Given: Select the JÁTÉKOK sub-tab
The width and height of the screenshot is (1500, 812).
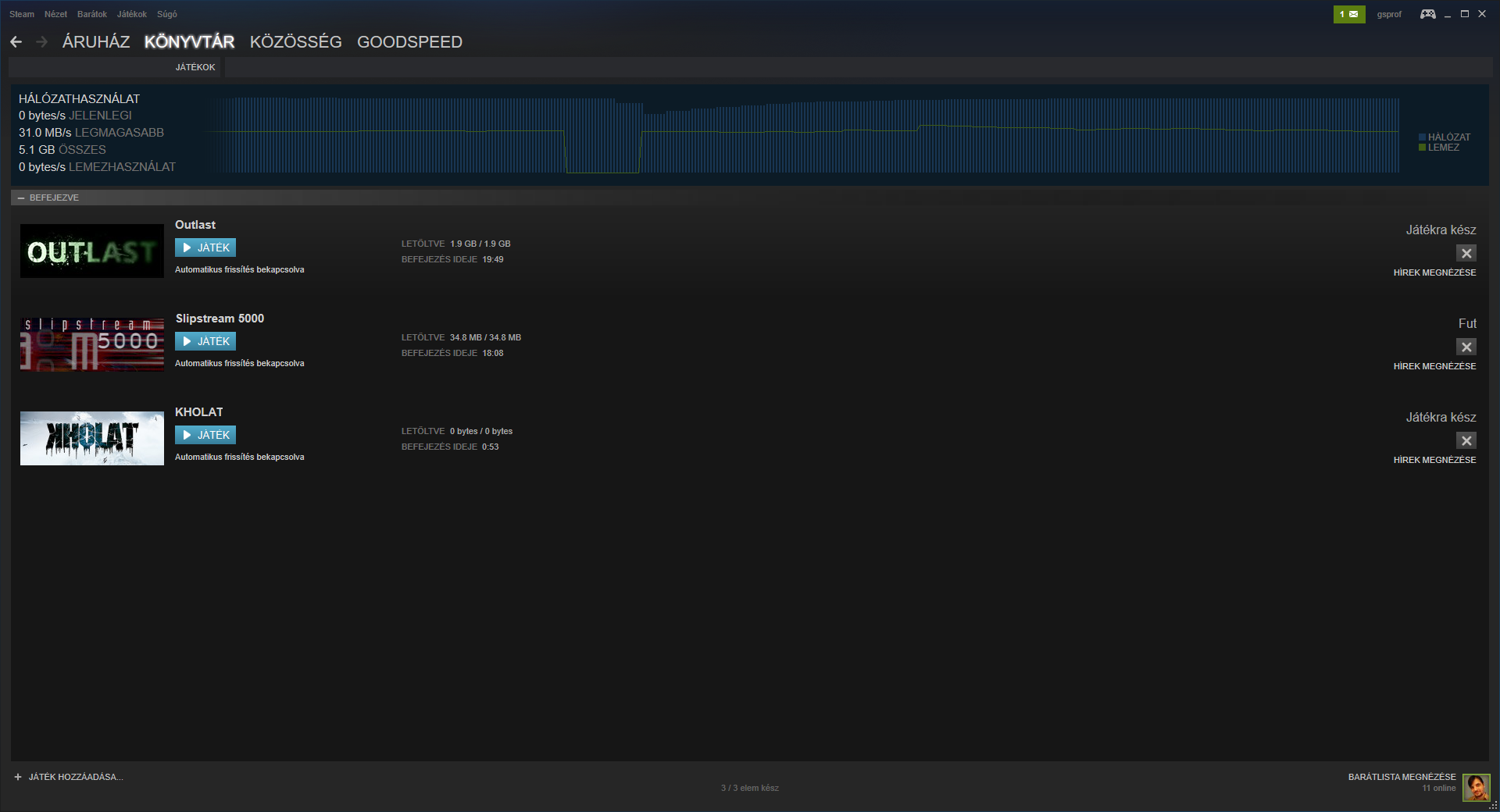Looking at the screenshot, I should [195, 67].
